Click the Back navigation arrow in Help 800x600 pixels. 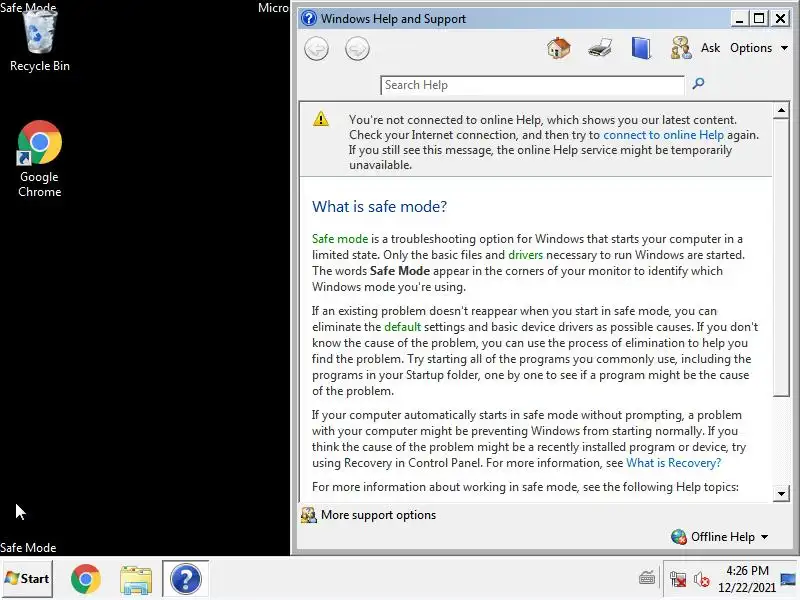(x=316, y=49)
